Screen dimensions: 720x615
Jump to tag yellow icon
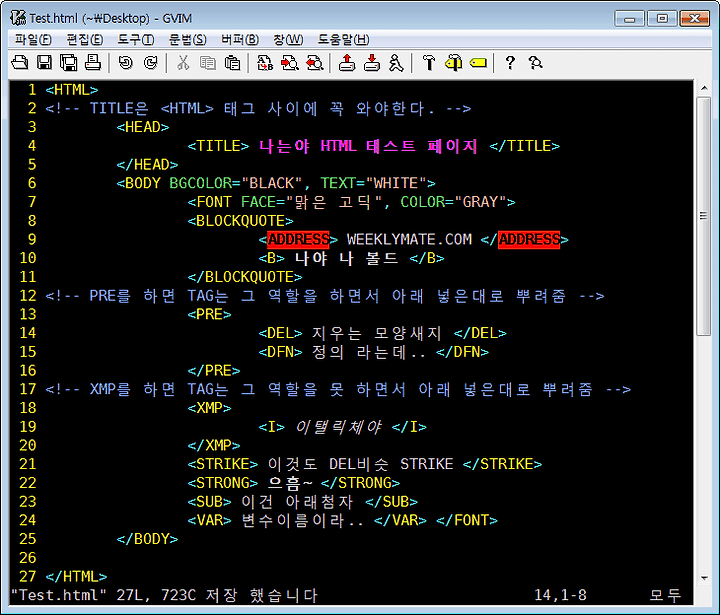click(478, 62)
